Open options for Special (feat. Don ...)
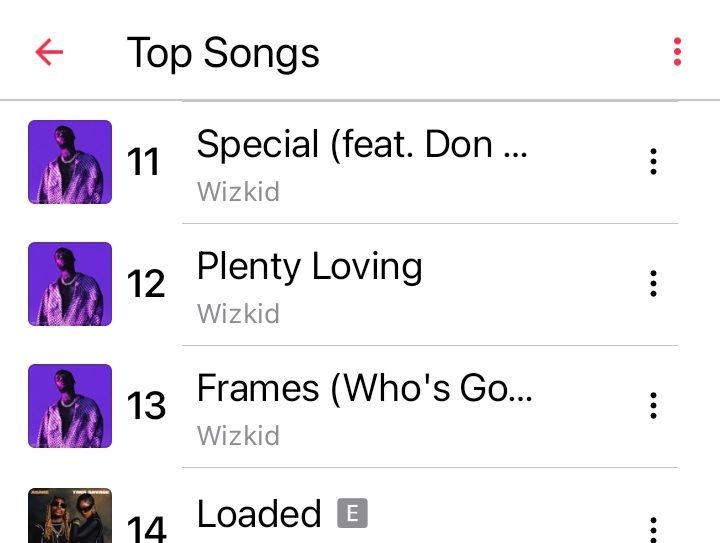Image resolution: width=720 pixels, height=543 pixels. (653, 162)
